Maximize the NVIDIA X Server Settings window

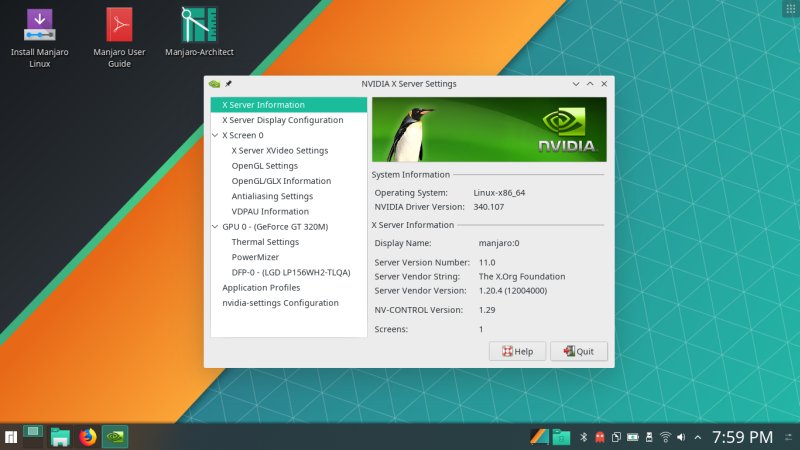click(x=590, y=84)
